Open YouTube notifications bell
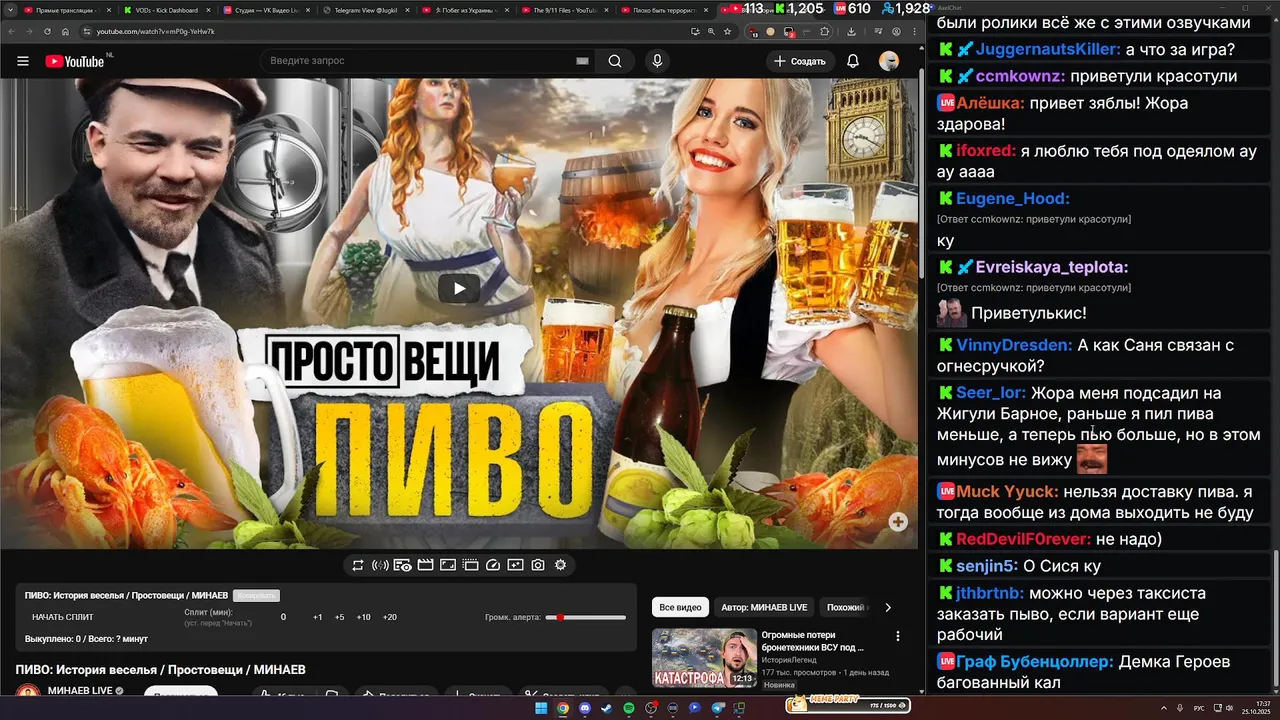 (853, 61)
